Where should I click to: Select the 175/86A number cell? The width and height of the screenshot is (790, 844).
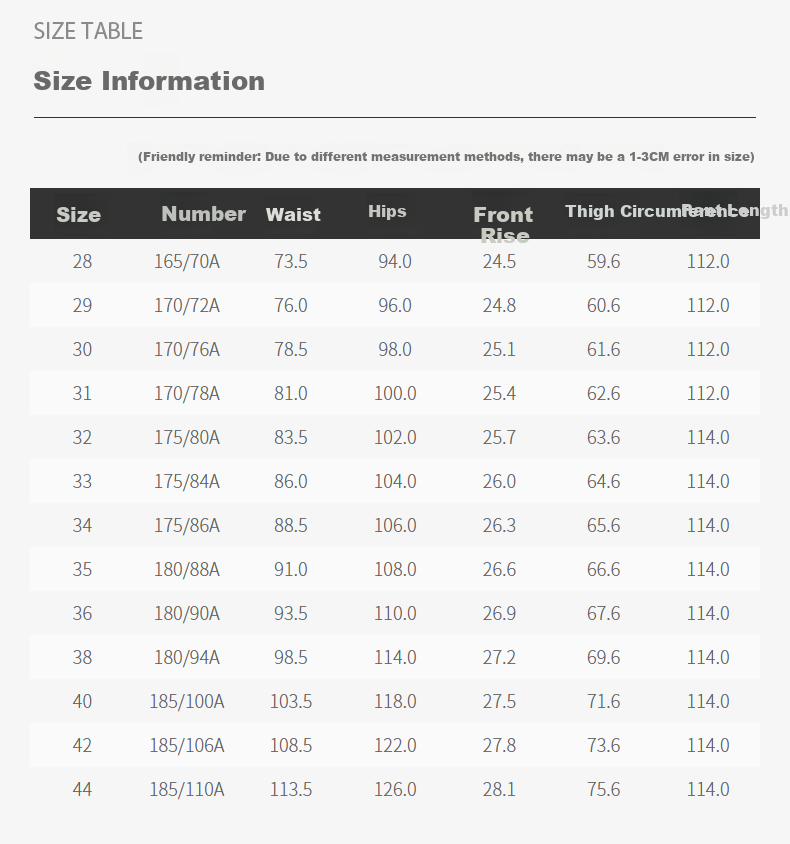187,526
